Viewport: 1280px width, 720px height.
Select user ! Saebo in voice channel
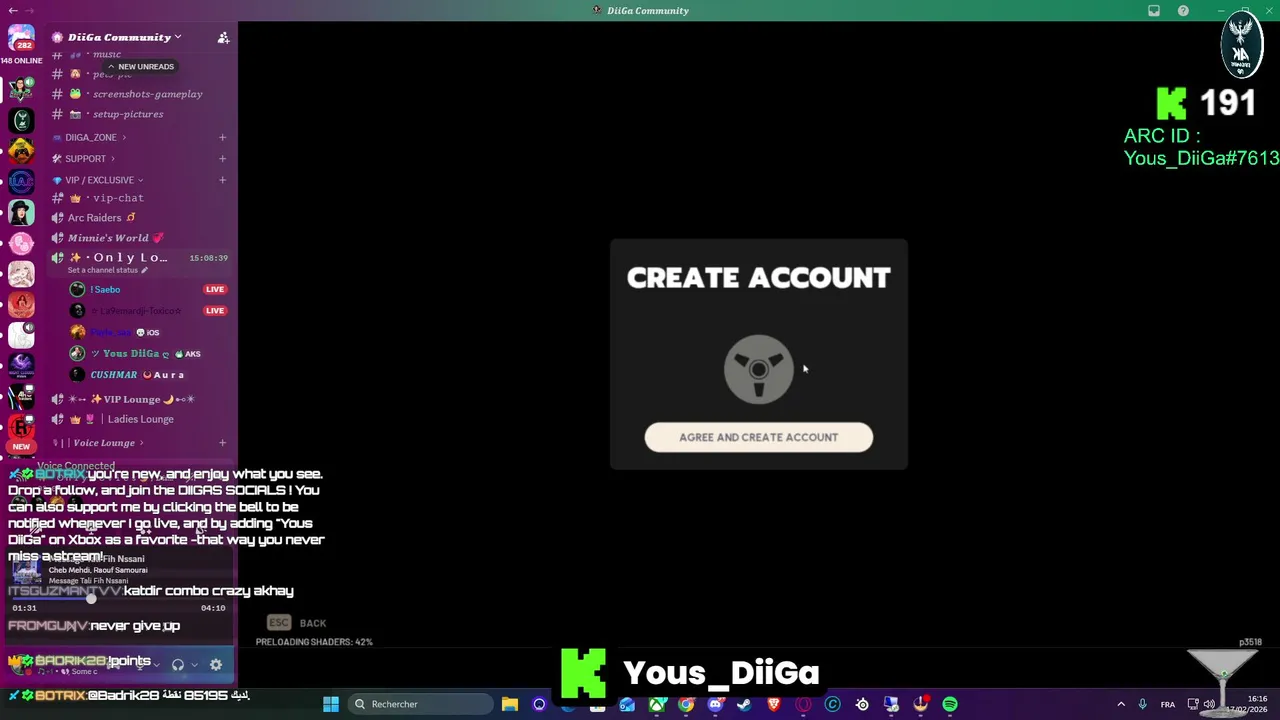pyautogui.click(x=105, y=289)
